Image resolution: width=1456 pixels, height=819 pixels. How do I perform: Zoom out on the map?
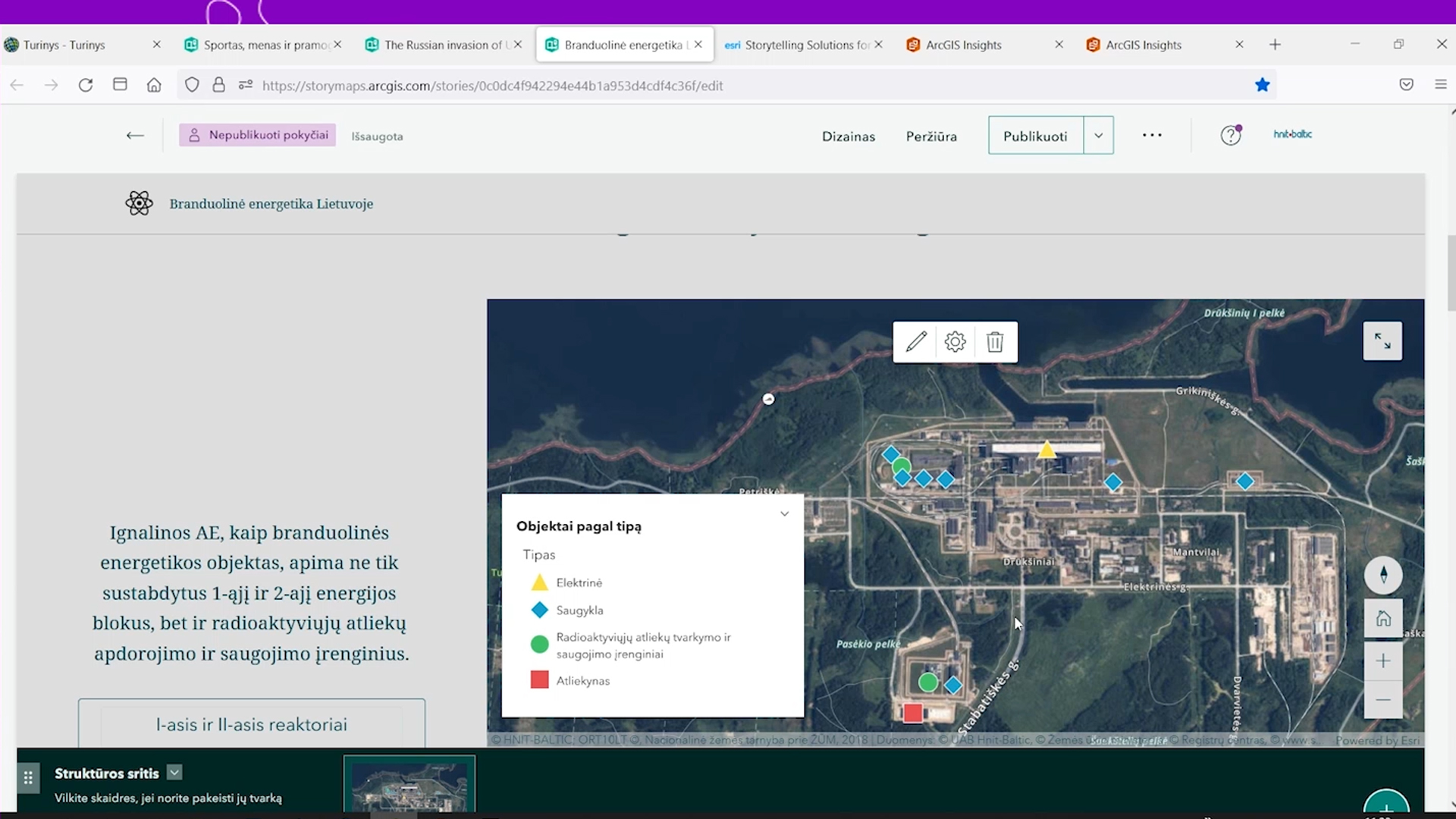tap(1383, 700)
